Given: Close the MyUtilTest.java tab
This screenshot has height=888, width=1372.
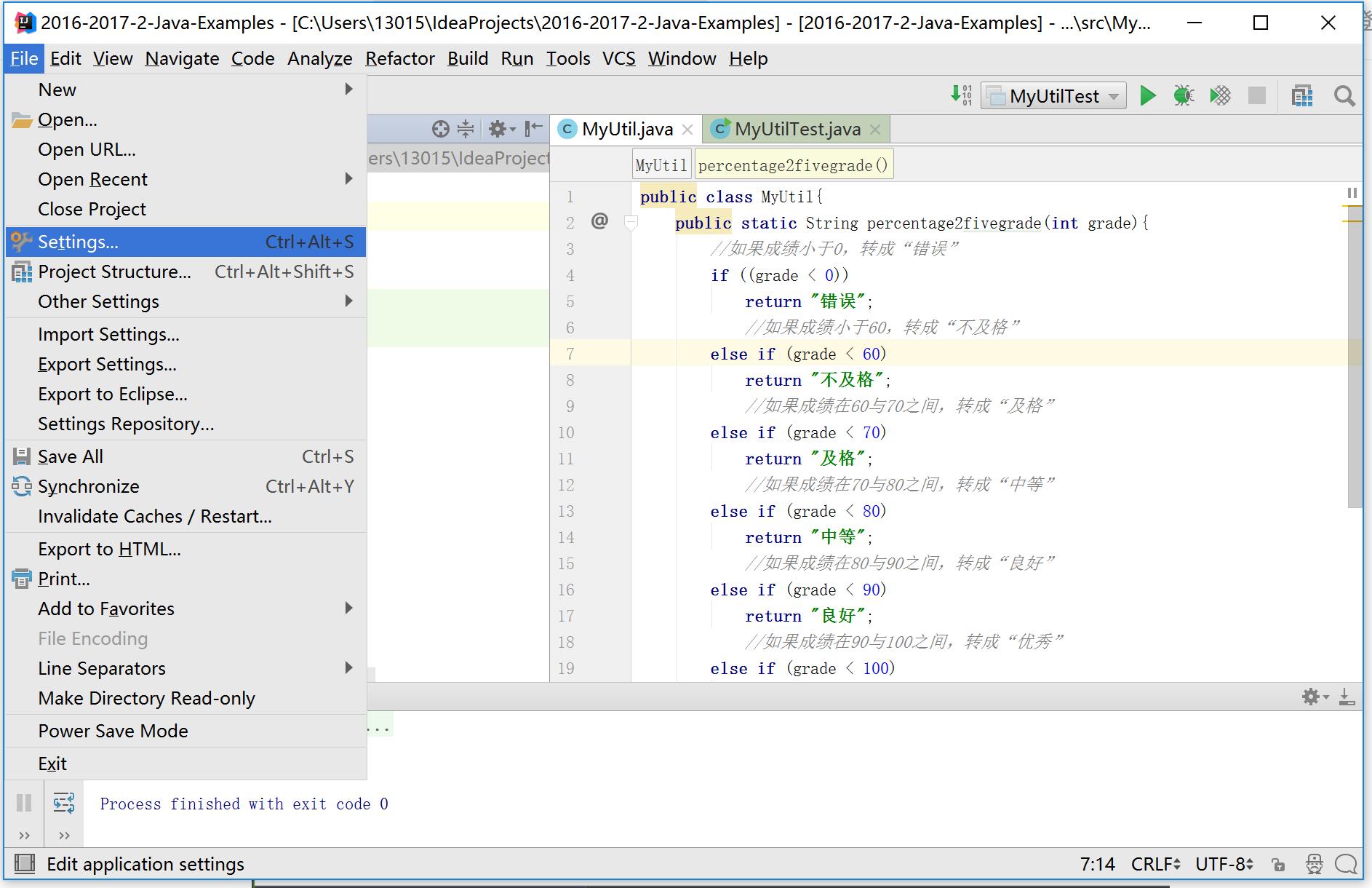Looking at the screenshot, I should (875, 130).
